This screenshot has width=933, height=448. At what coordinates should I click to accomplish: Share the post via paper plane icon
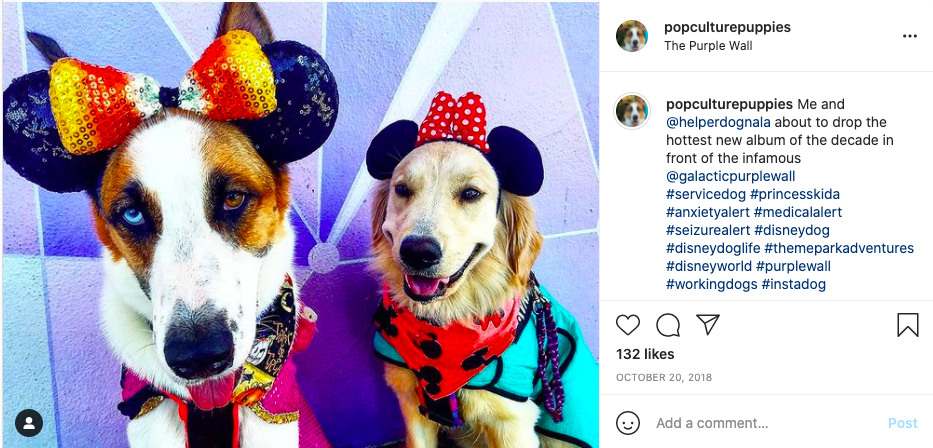708,324
